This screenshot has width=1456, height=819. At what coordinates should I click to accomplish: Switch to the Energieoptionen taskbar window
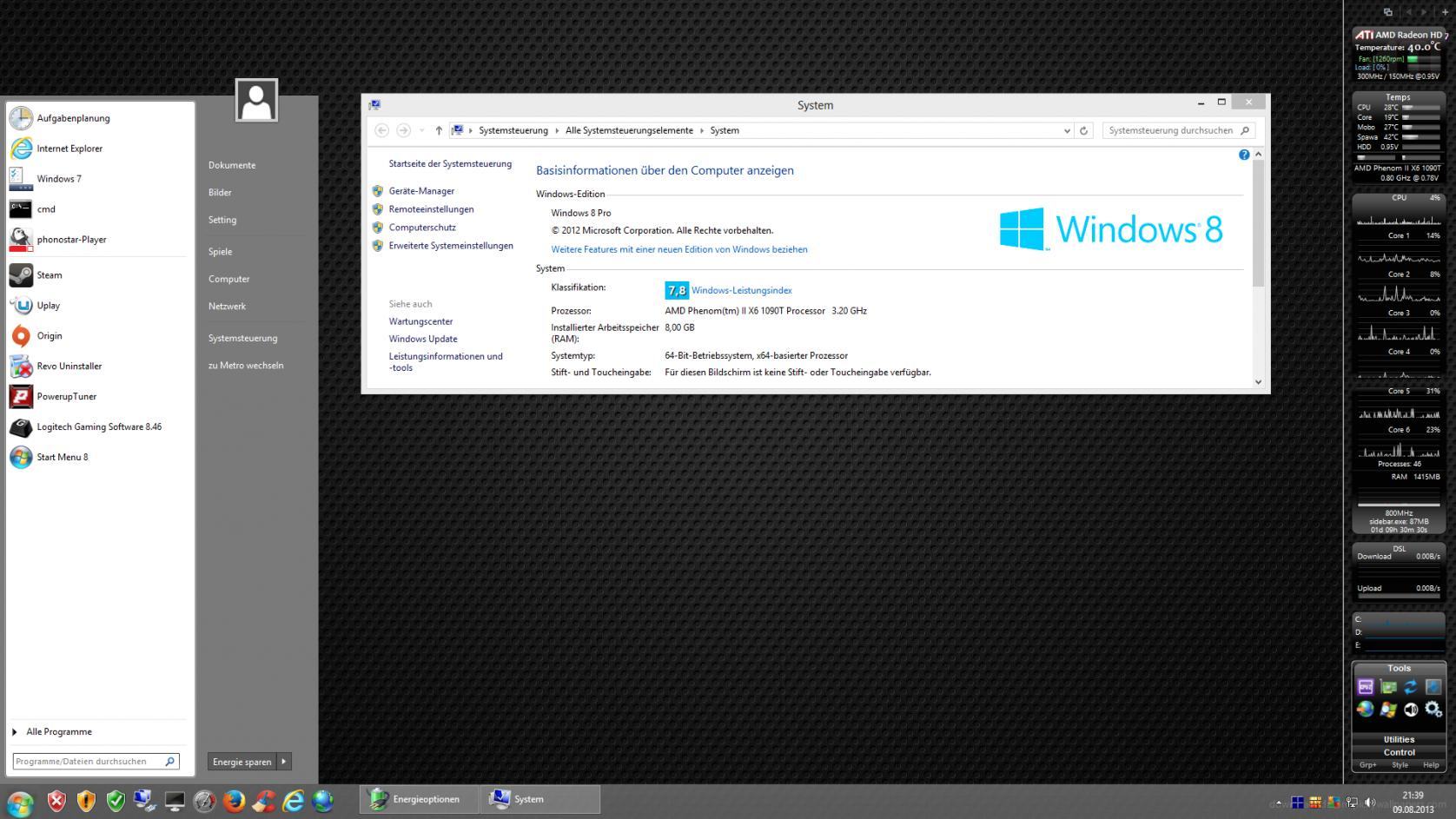[x=420, y=799]
